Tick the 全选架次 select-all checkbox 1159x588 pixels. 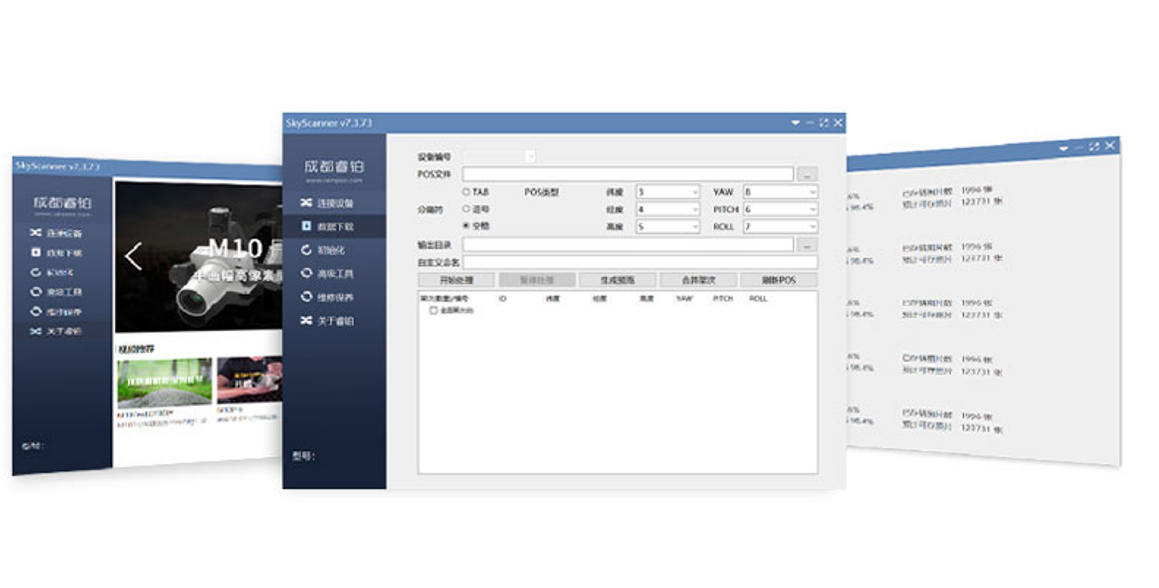pyautogui.click(x=433, y=311)
